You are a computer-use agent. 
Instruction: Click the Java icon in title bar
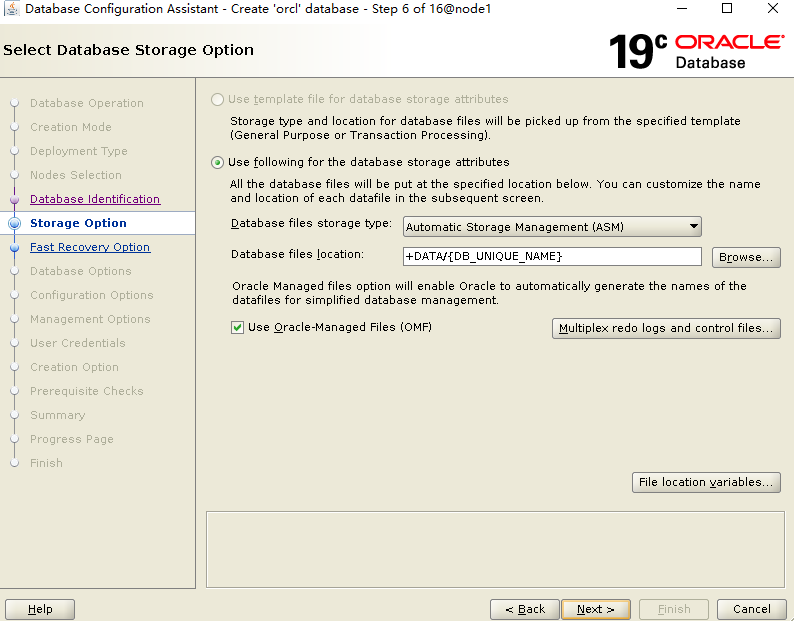[x=11, y=9]
